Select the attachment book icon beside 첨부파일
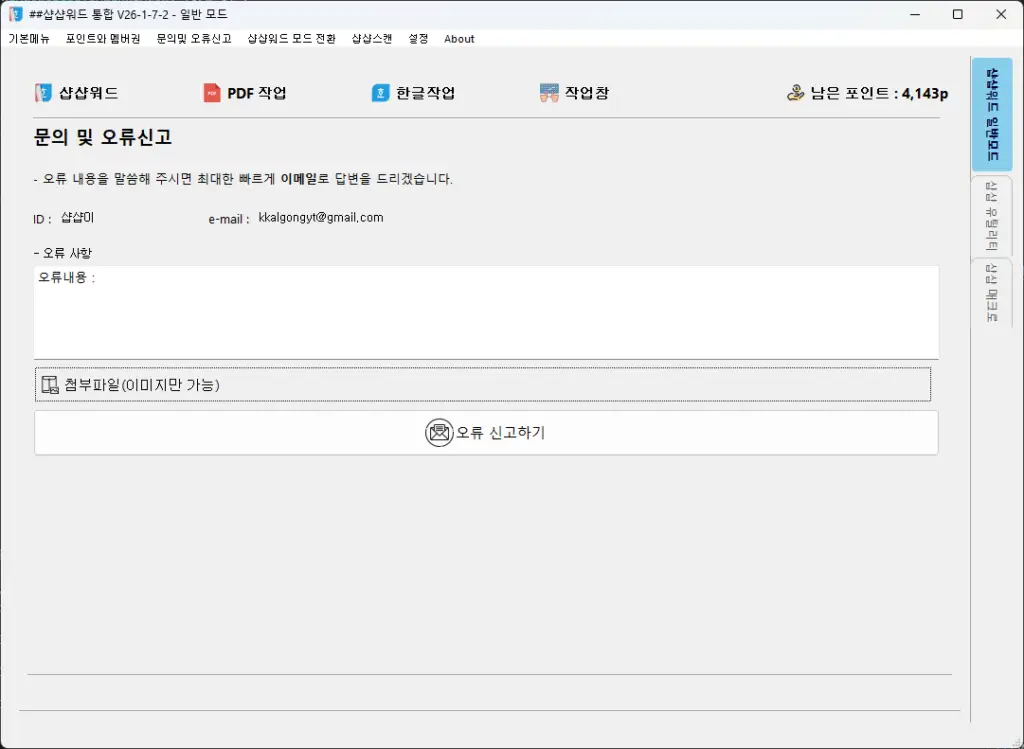The image size is (1024, 749). tap(49, 383)
